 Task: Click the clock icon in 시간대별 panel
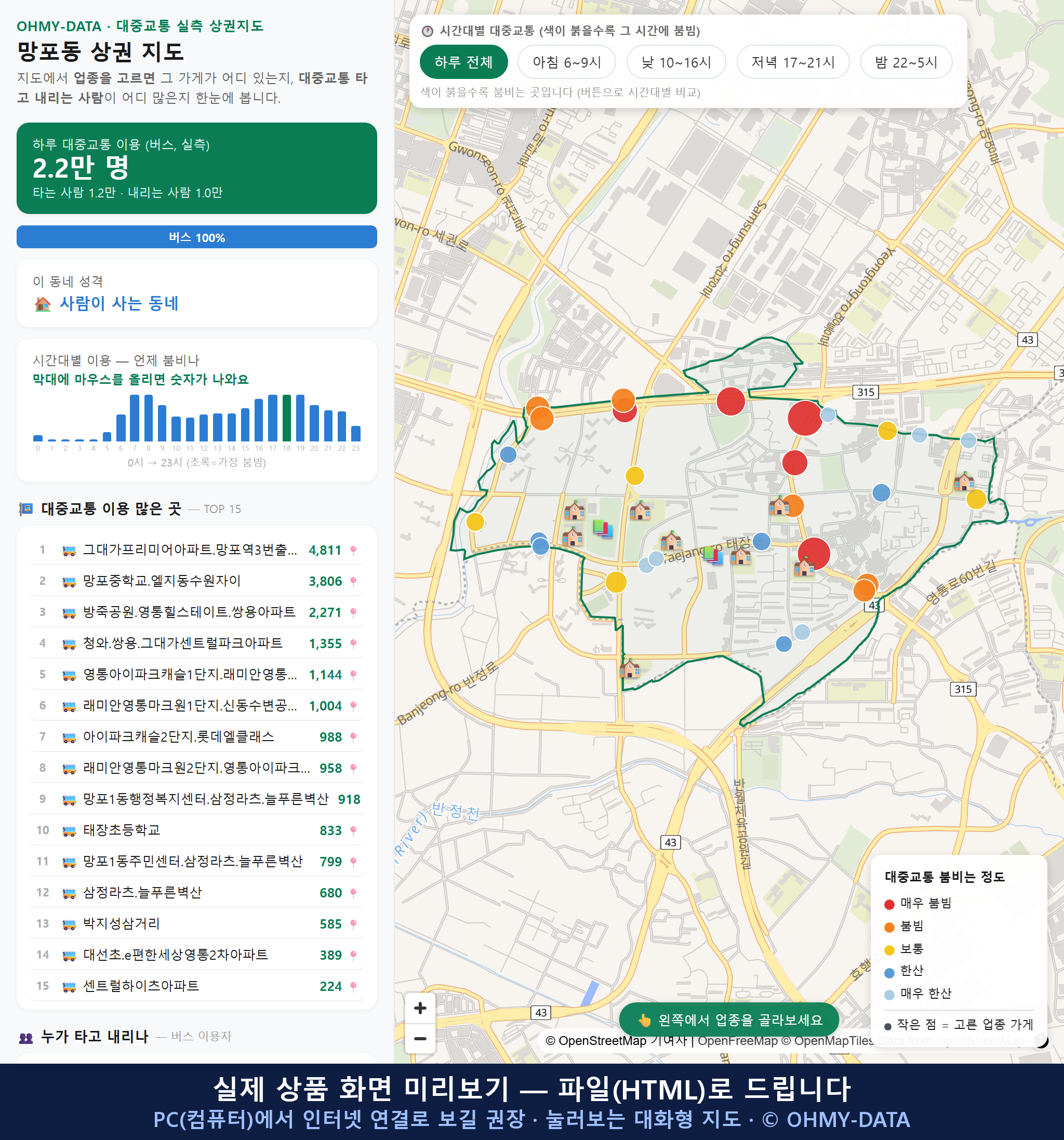point(428,31)
